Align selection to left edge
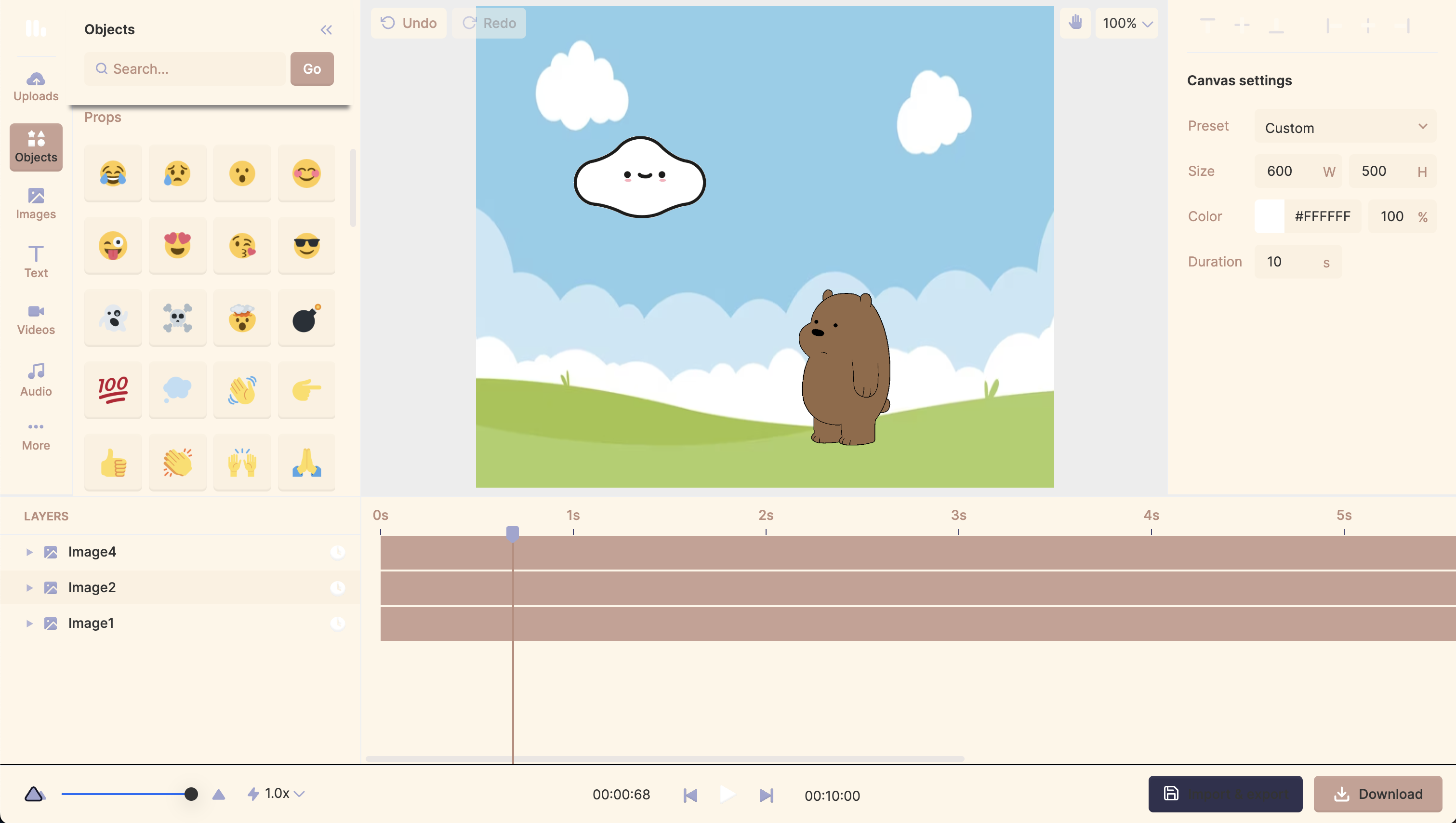Screen dimensions: 1456x823 tap(1333, 25)
